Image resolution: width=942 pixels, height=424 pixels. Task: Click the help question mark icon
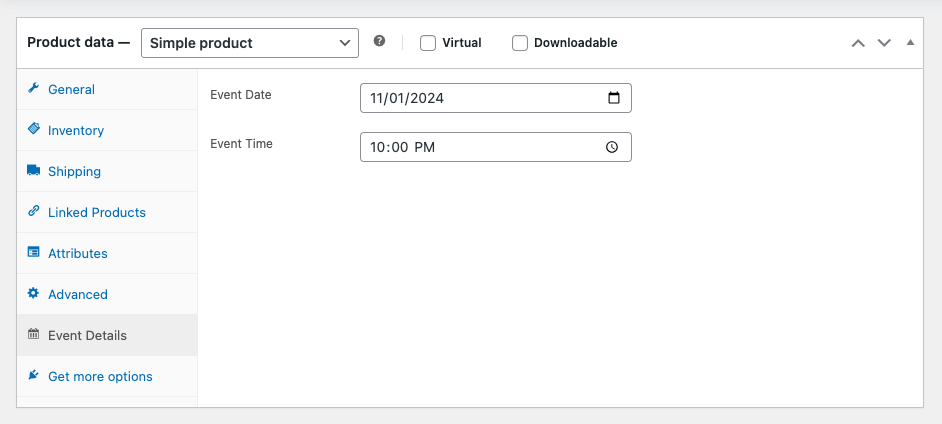point(379,42)
